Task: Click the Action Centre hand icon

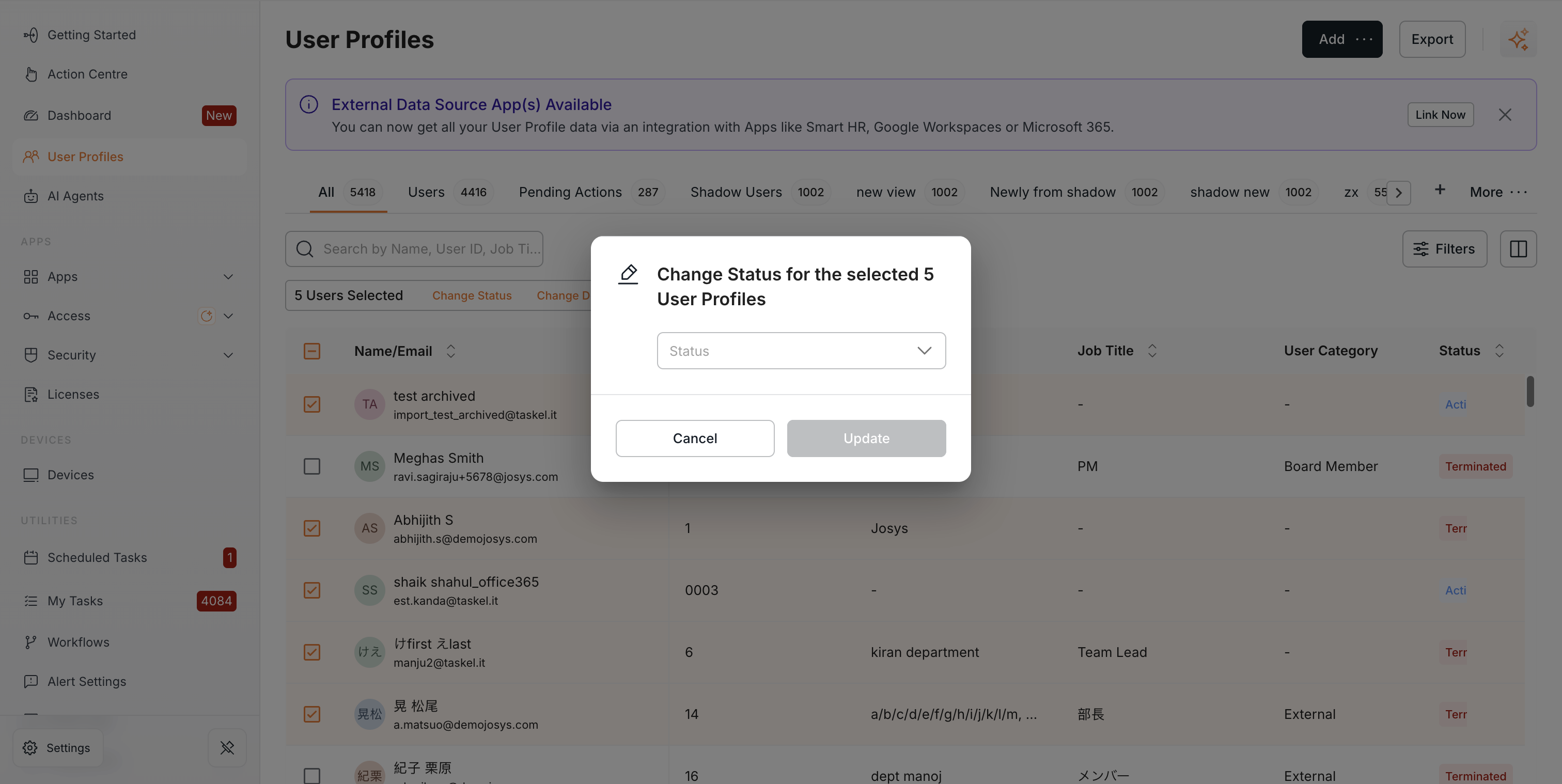Action: coord(31,74)
